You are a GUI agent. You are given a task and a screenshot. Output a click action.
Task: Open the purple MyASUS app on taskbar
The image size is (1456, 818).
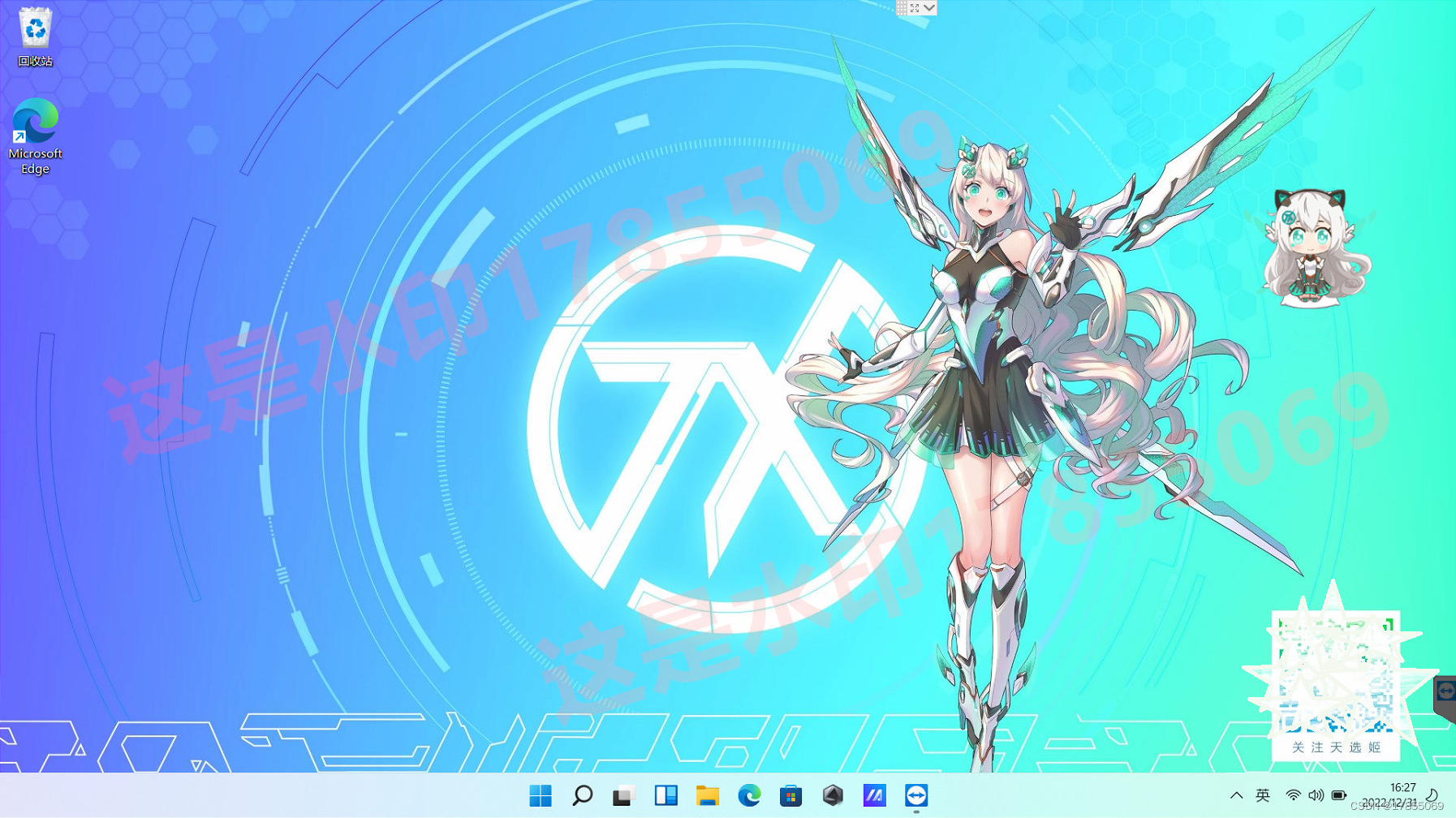point(874,795)
